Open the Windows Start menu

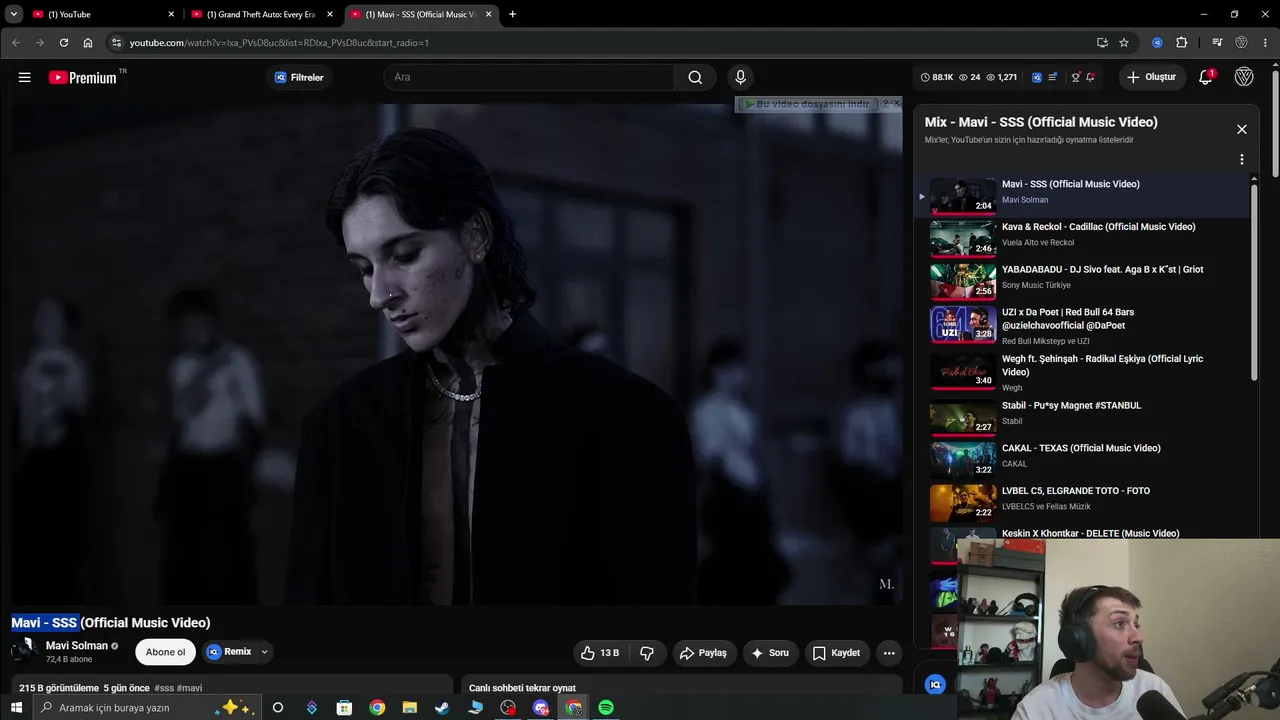point(16,708)
